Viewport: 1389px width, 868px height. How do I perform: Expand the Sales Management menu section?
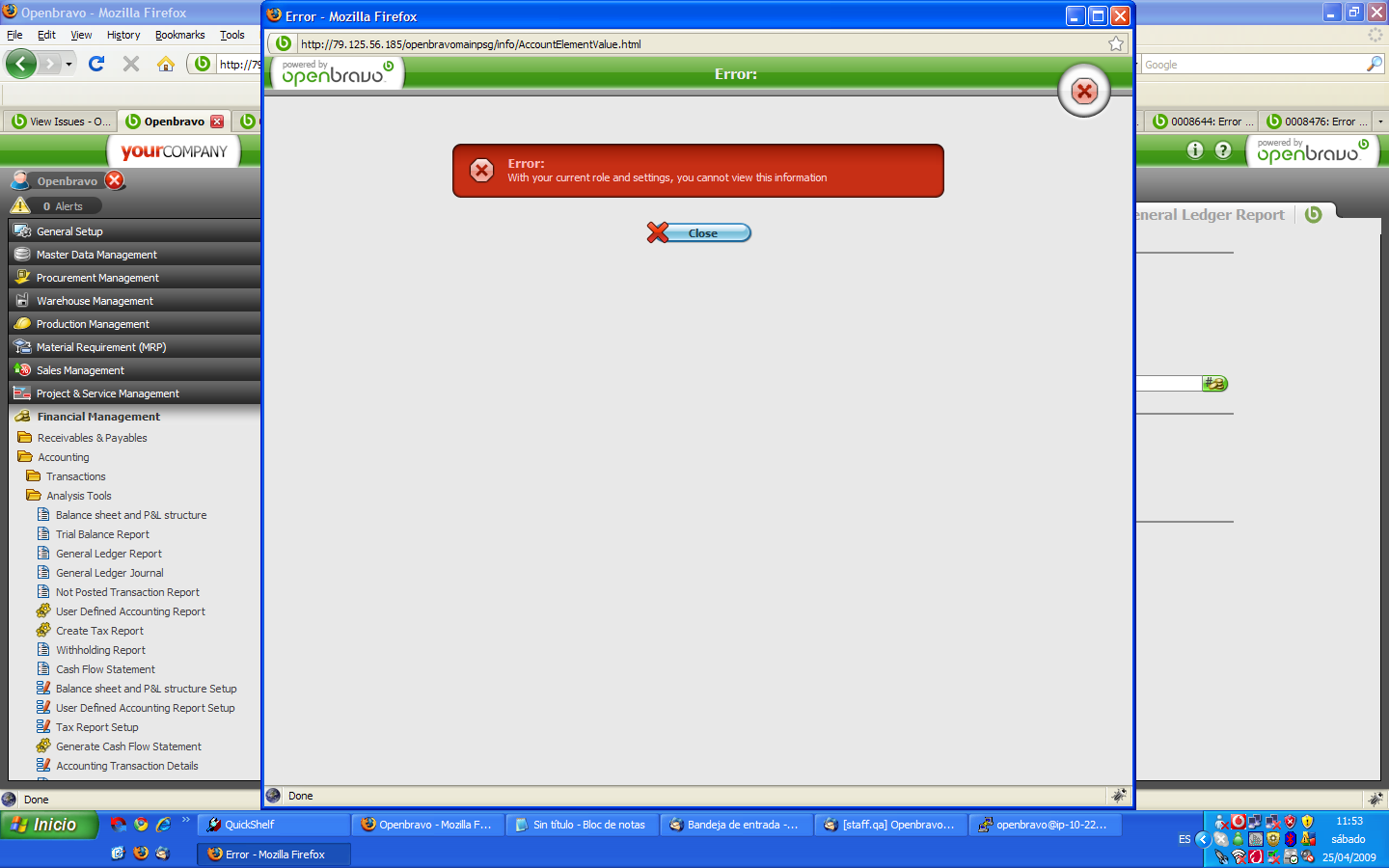80,370
